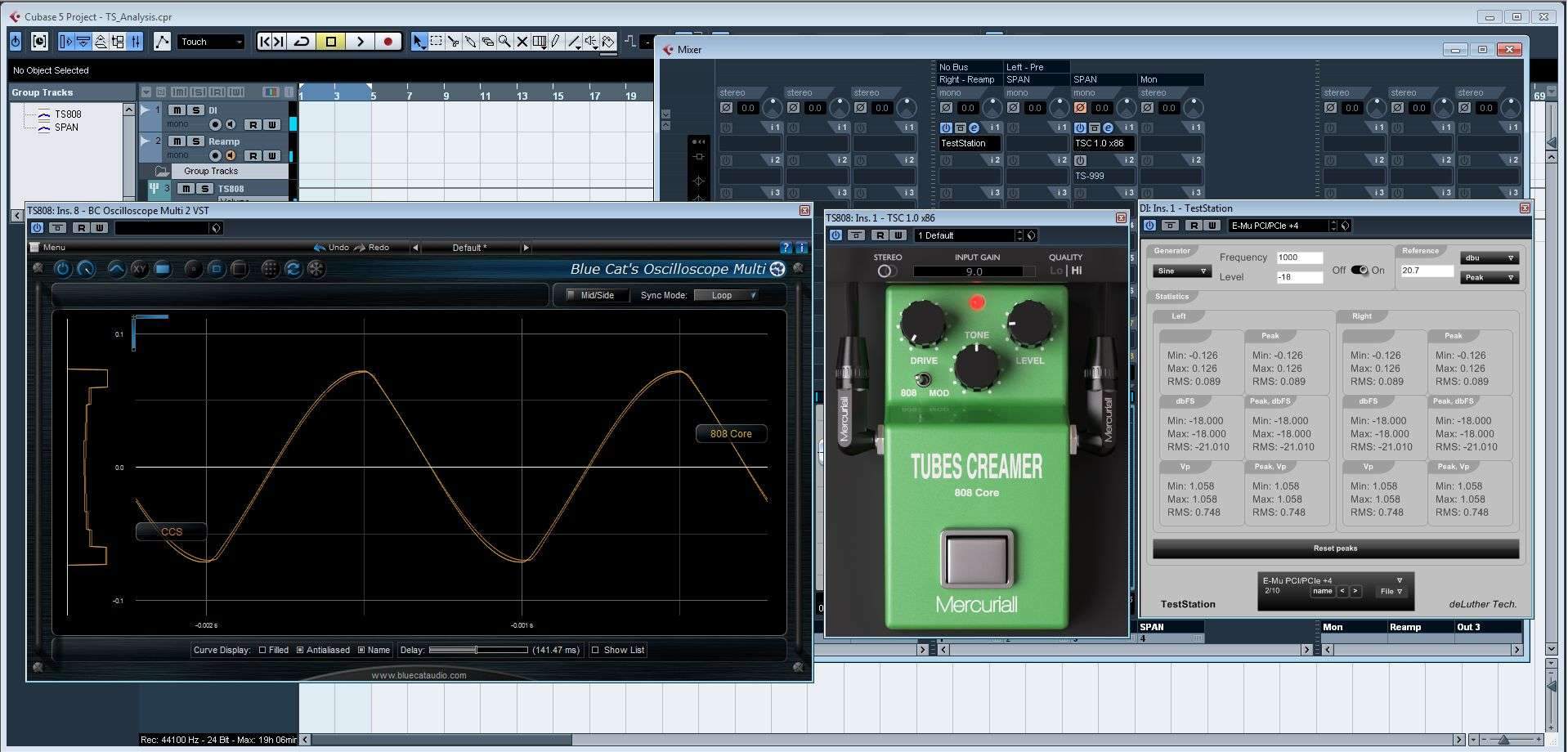1568x752 pixels.
Task: Toggle the TestStation generator Off/On switch
Action: (1359, 271)
